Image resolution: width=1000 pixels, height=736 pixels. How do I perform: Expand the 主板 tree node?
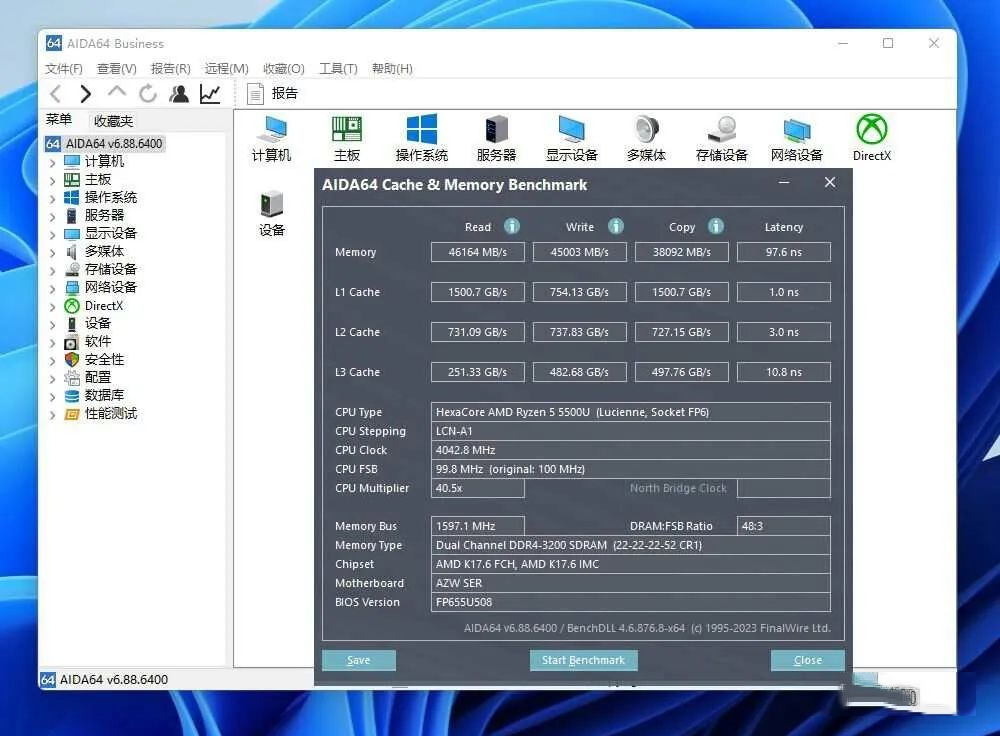[52, 180]
